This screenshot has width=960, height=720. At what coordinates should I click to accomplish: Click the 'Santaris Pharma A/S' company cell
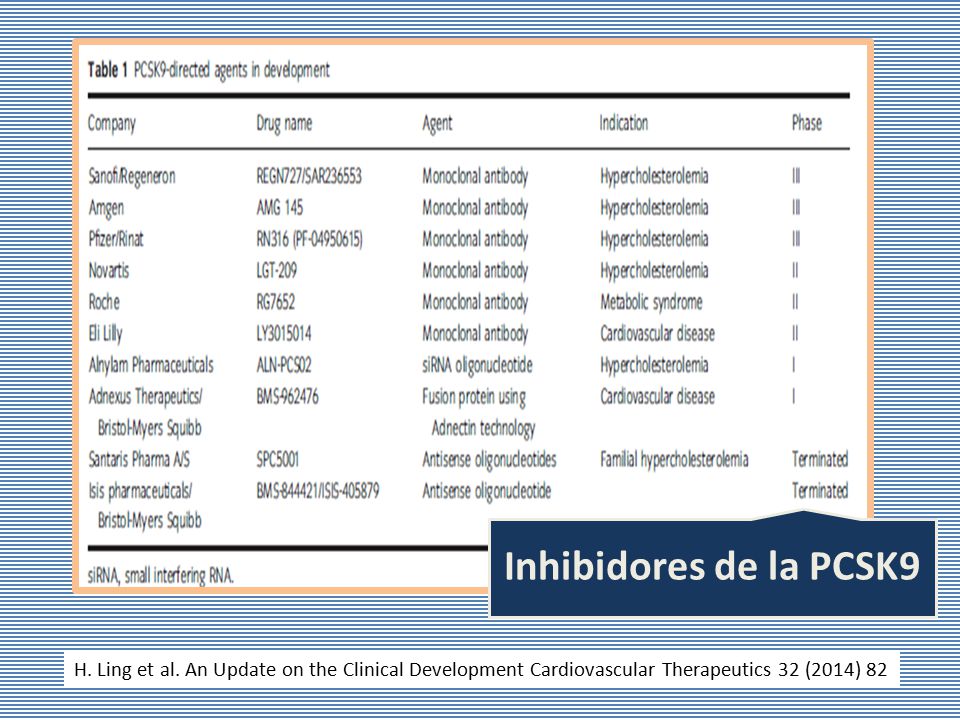tap(139, 460)
